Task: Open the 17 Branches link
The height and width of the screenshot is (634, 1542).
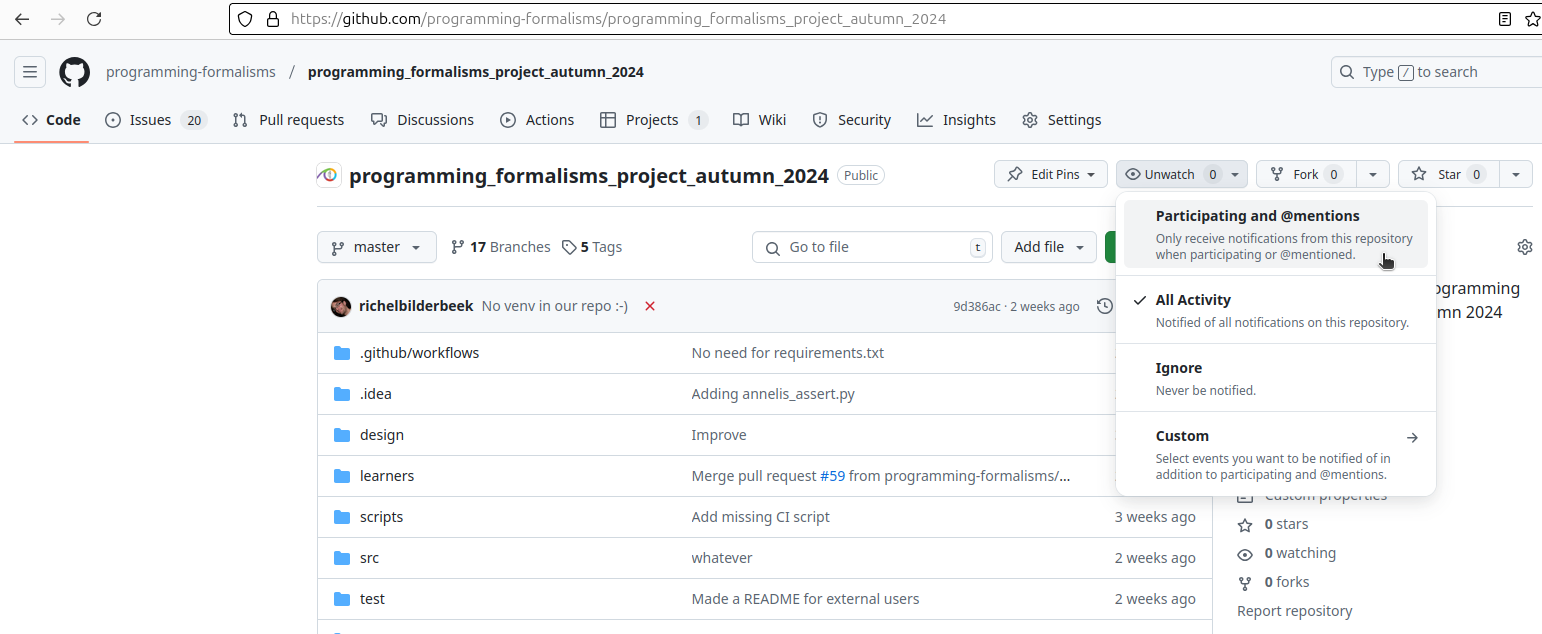Action: tap(500, 247)
